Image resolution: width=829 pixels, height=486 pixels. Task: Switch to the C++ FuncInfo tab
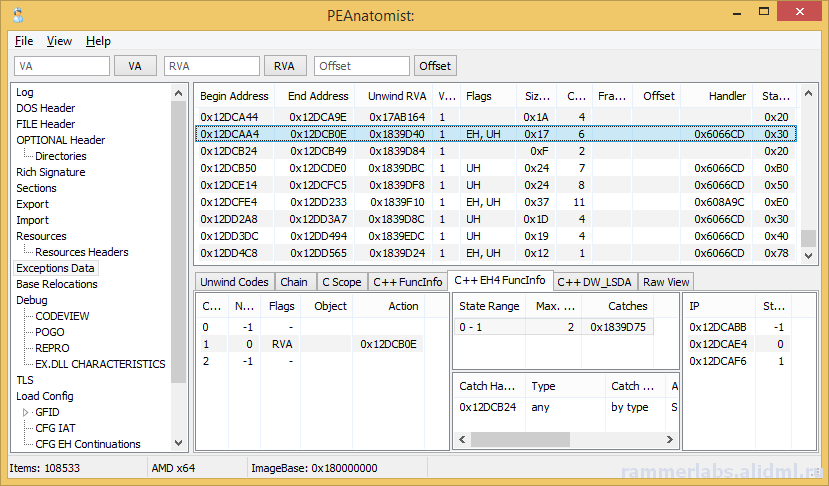click(x=408, y=282)
